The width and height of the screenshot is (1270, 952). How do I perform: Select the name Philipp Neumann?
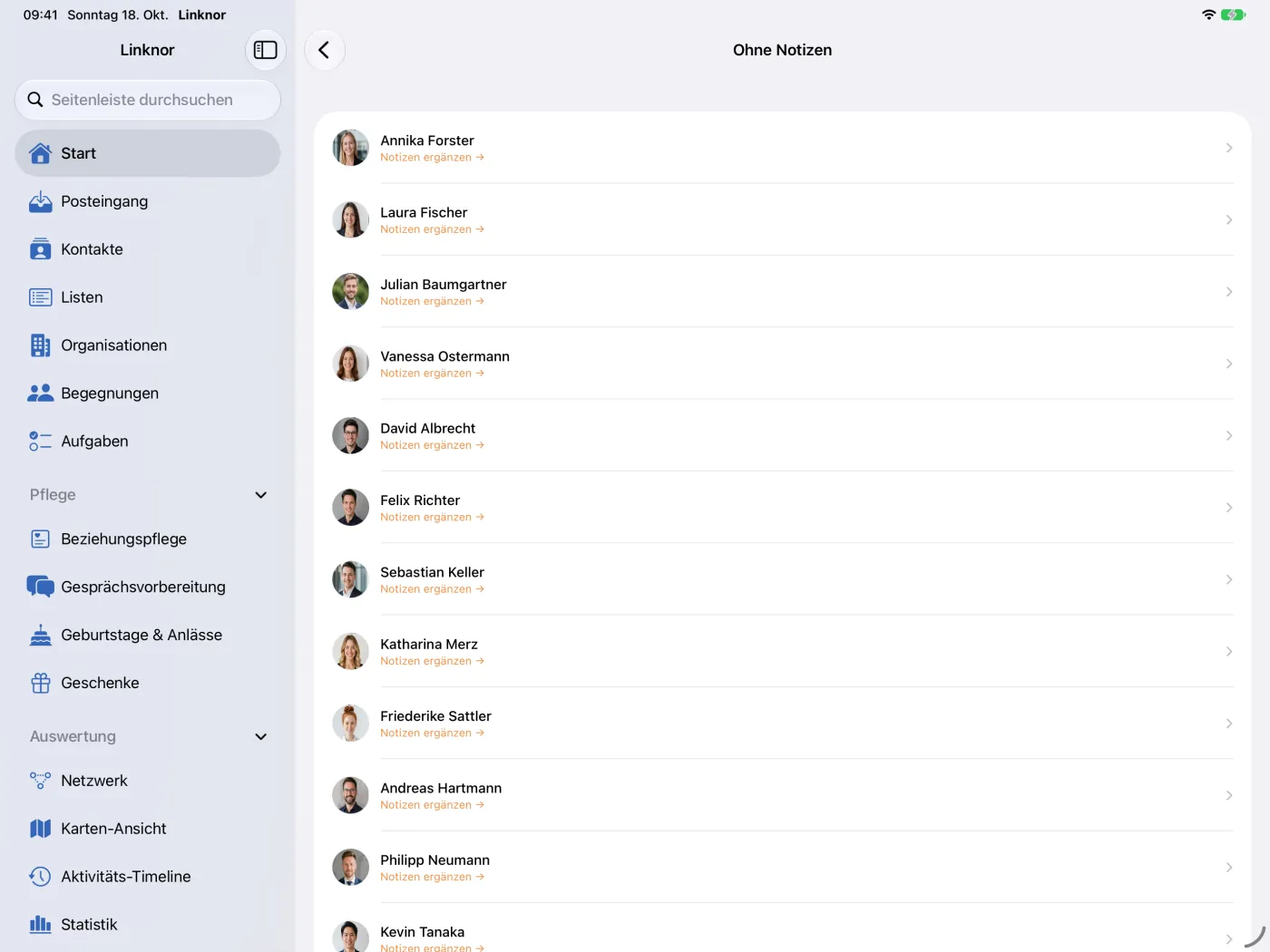[435, 860]
